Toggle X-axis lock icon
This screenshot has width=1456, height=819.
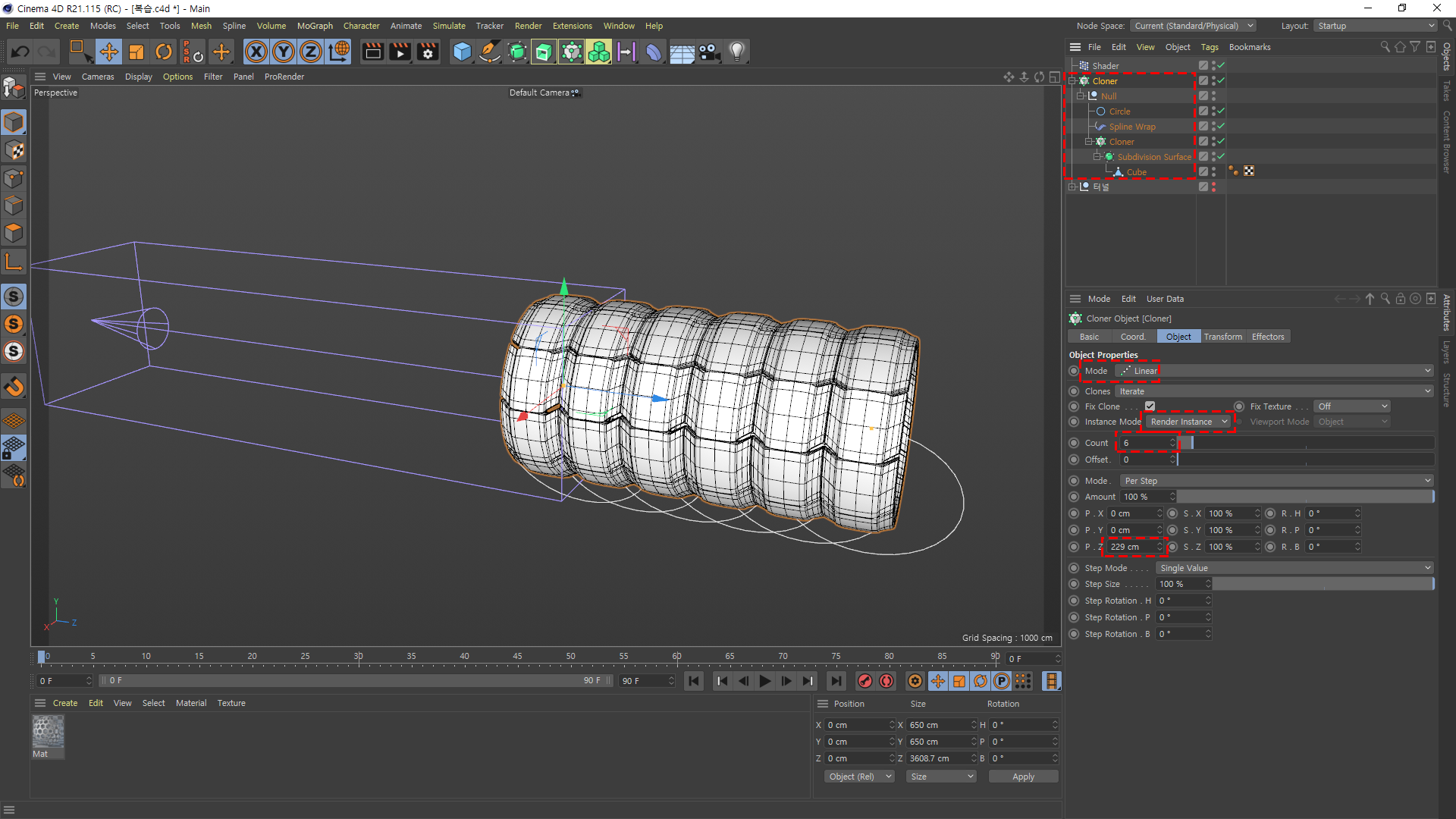(x=256, y=52)
